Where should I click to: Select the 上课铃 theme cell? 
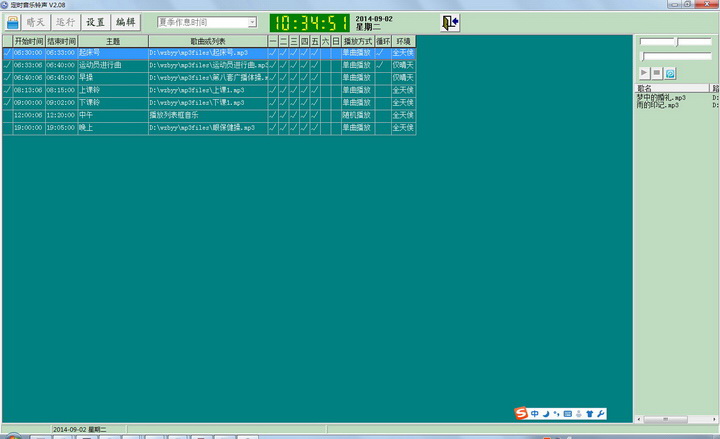[x=113, y=90]
